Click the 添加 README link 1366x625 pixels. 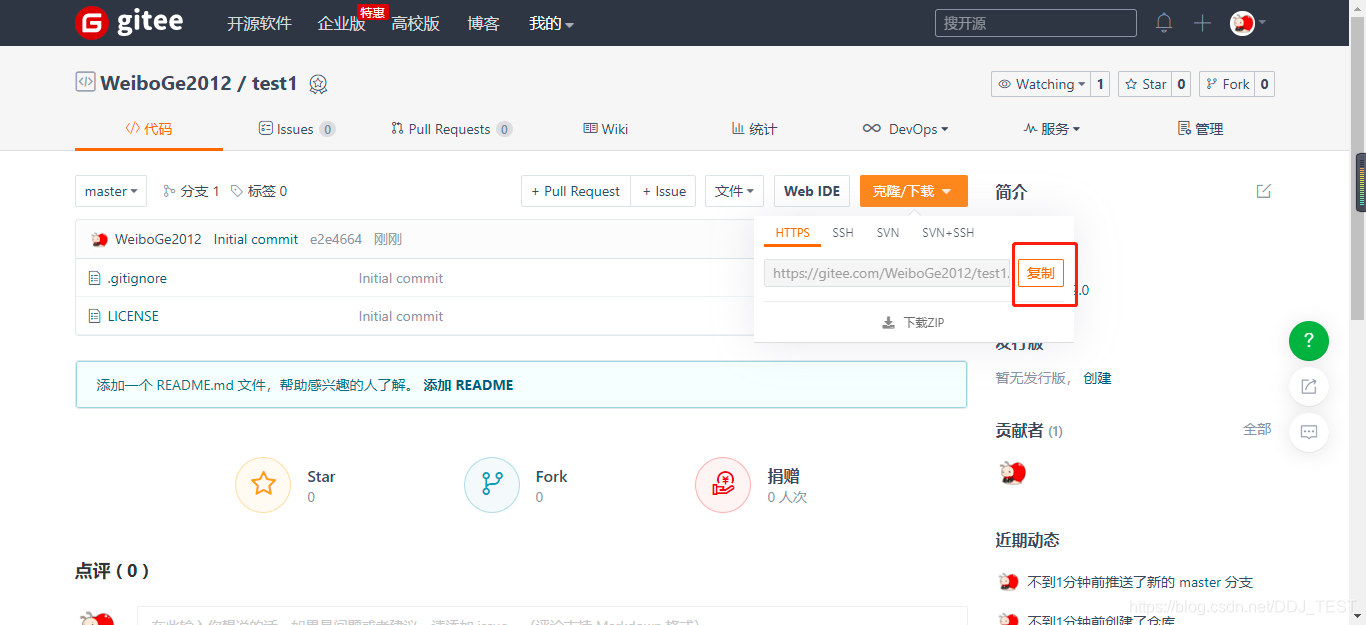tap(468, 385)
